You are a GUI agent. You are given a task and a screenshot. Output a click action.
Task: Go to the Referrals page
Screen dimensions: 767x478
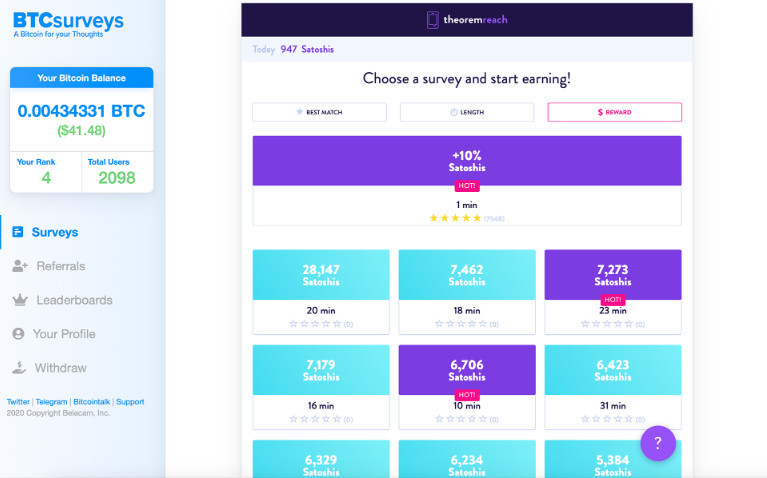61,266
